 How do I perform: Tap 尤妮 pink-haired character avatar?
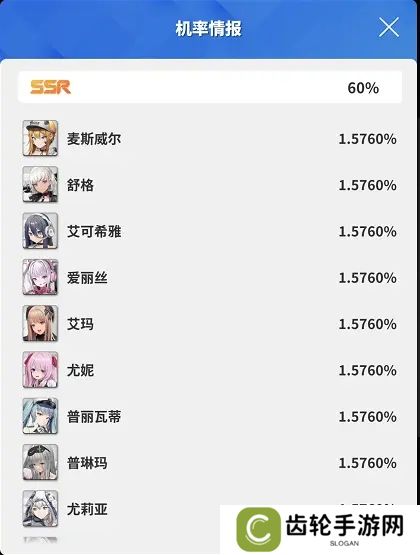[x=40, y=370]
